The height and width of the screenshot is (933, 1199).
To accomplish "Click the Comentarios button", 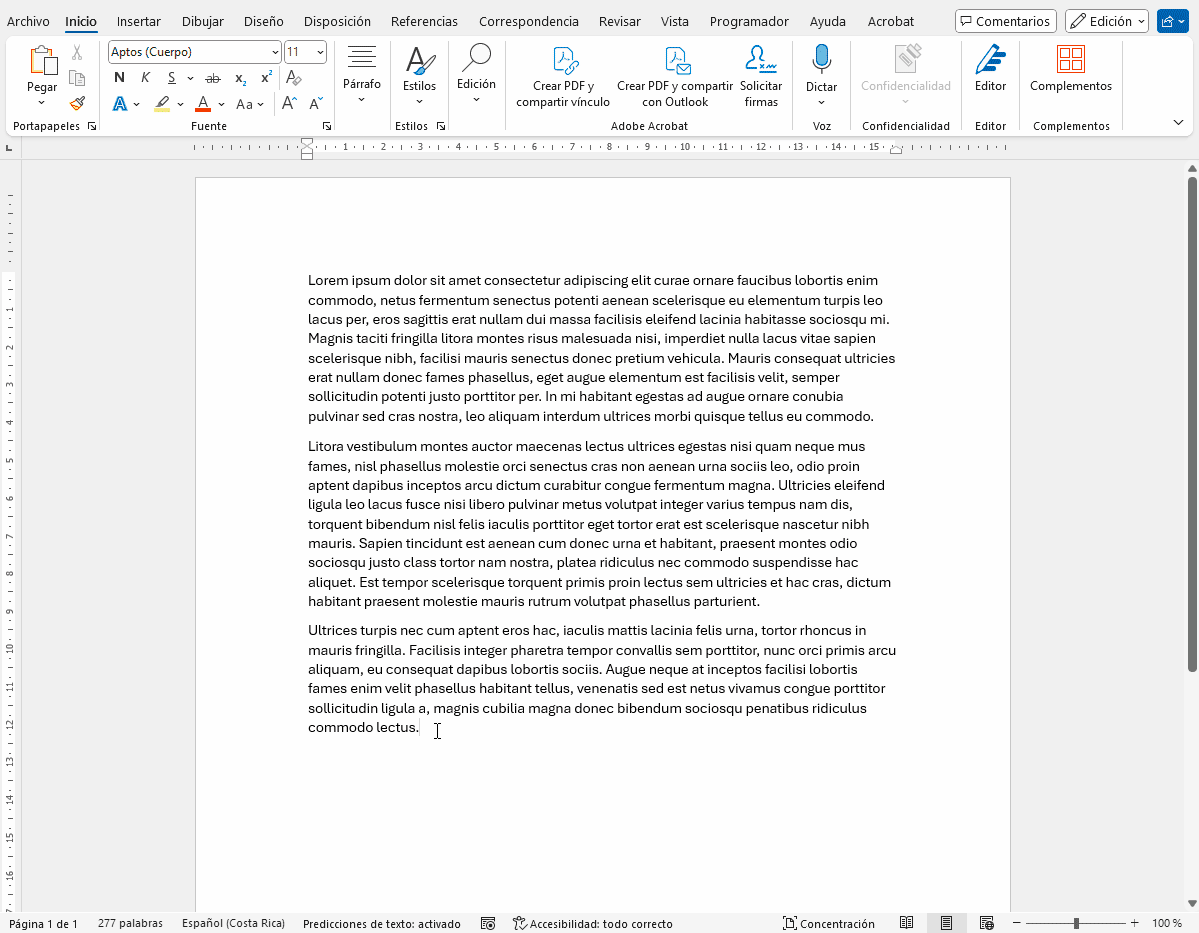I will tap(1005, 21).
